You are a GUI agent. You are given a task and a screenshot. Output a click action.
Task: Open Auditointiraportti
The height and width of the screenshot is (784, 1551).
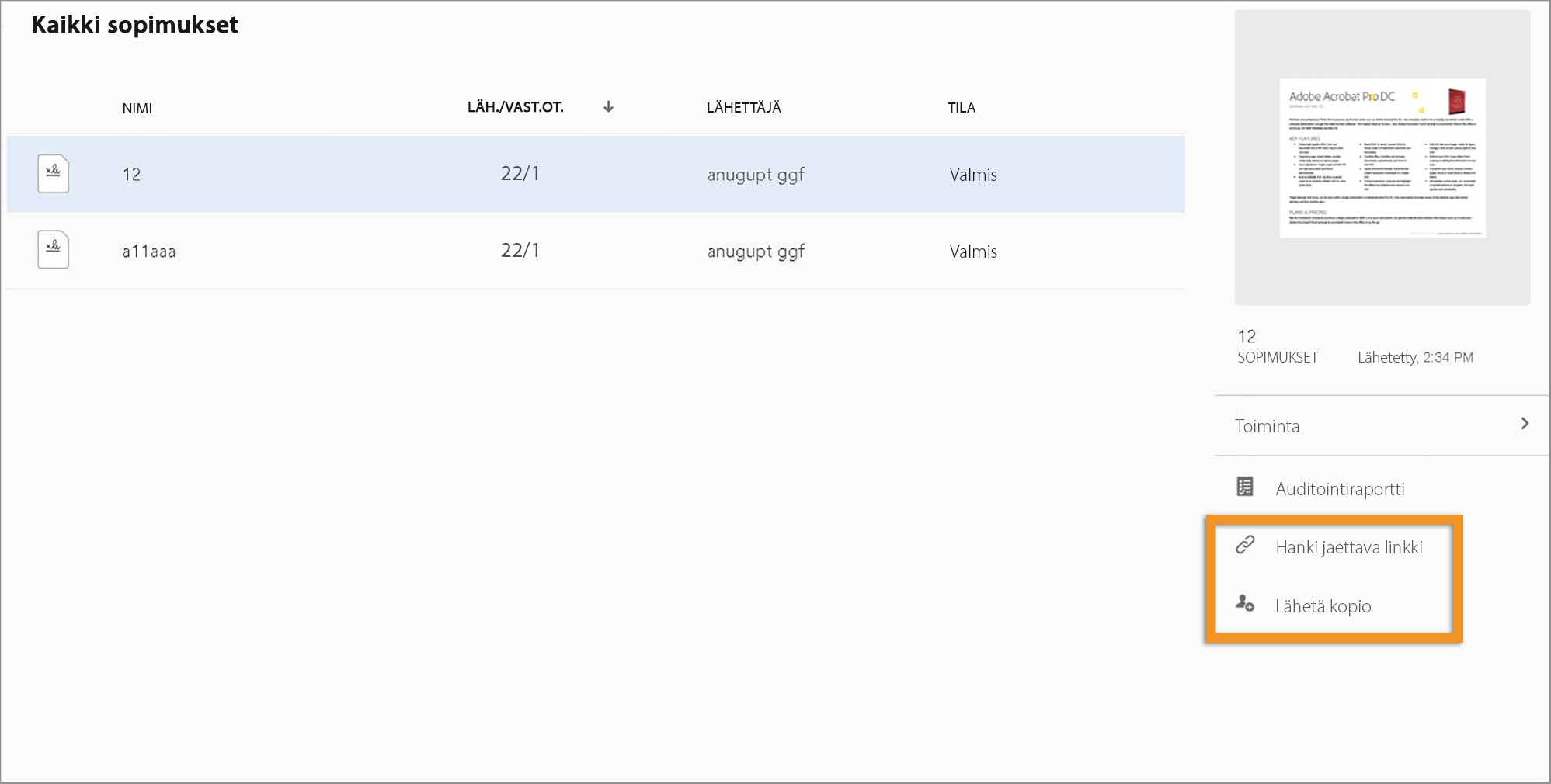pos(1340,489)
